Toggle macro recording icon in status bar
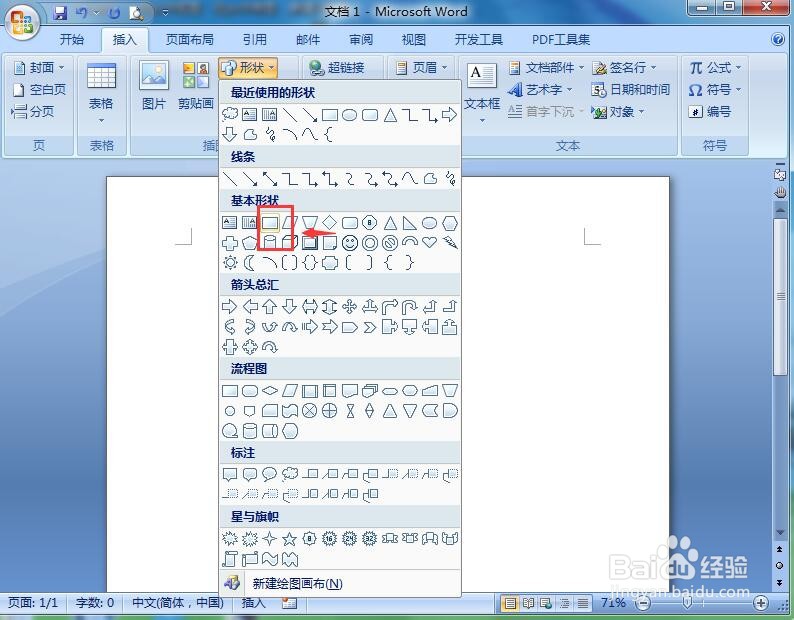Image resolution: width=794 pixels, height=620 pixels. click(x=289, y=603)
